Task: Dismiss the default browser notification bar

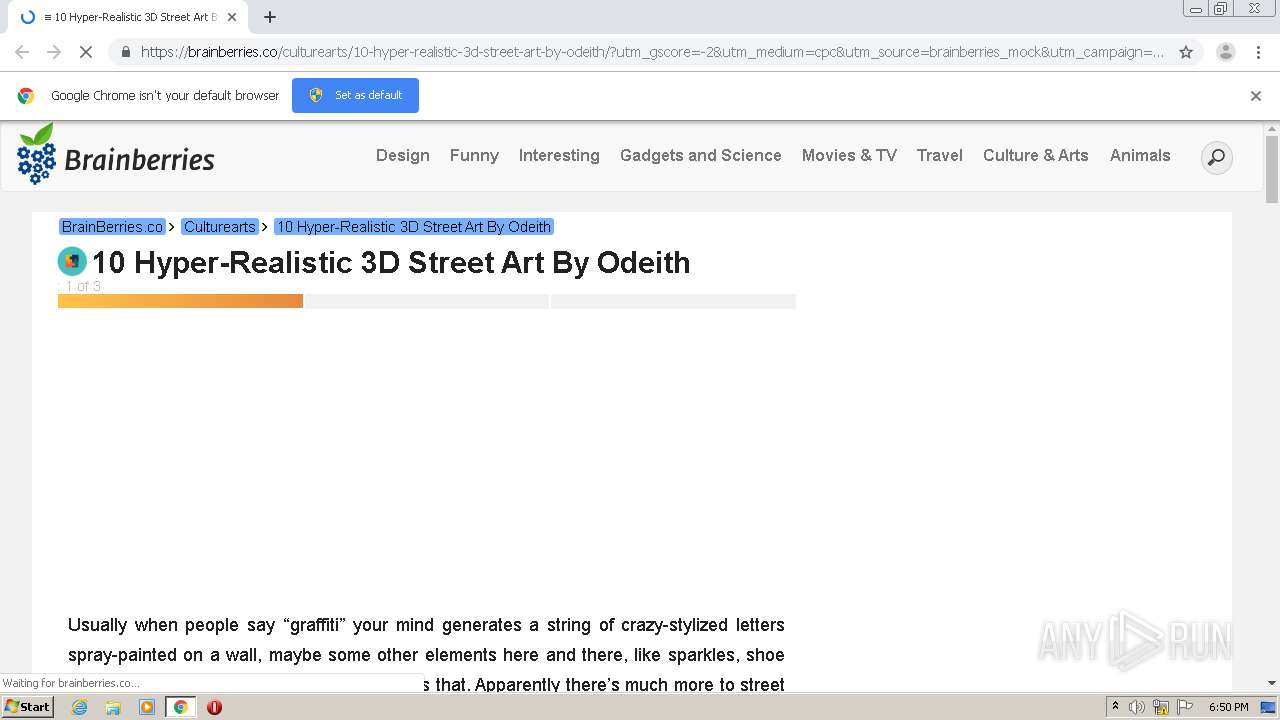Action: [x=1256, y=96]
